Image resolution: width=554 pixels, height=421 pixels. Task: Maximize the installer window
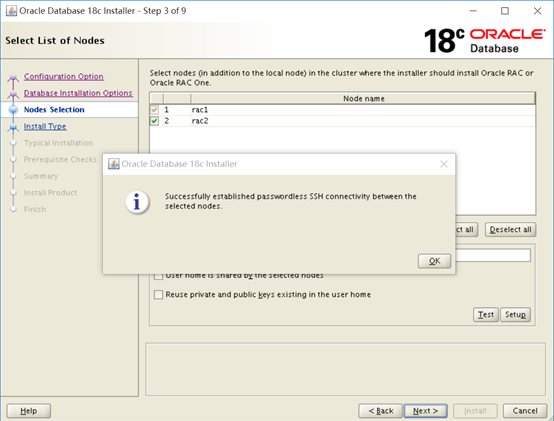coord(505,11)
